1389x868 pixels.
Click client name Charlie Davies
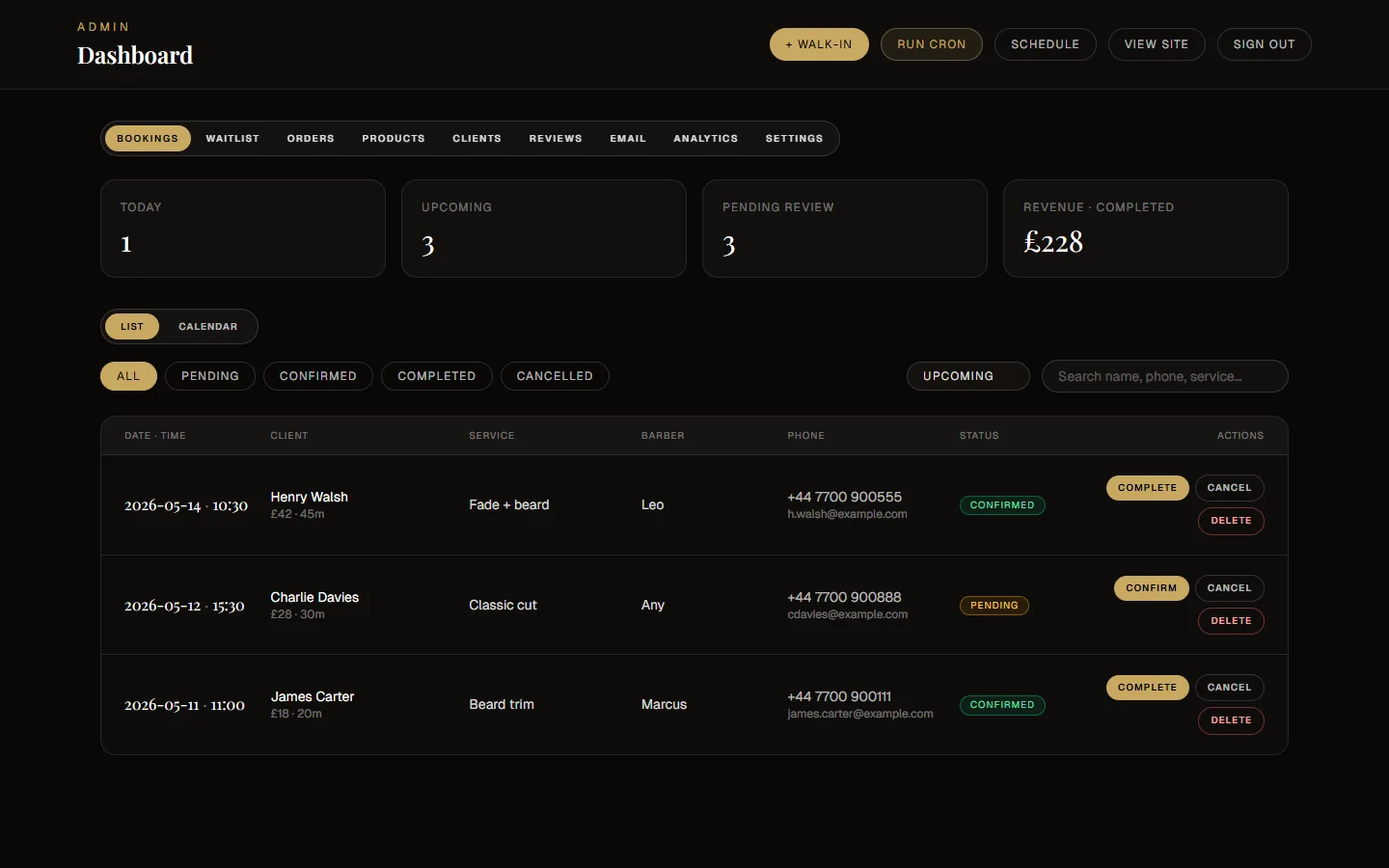tap(314, 597)
